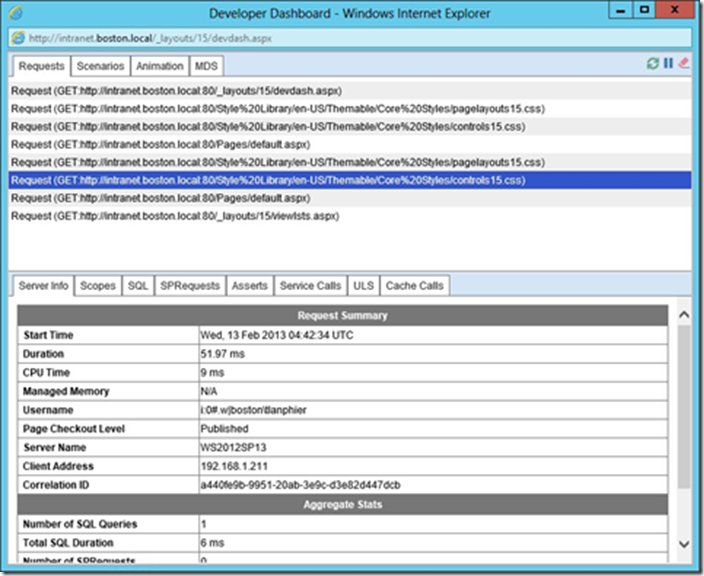Screen dimensions: 704x576
Task: Select the MDS tab
Action: coord(206,66)
